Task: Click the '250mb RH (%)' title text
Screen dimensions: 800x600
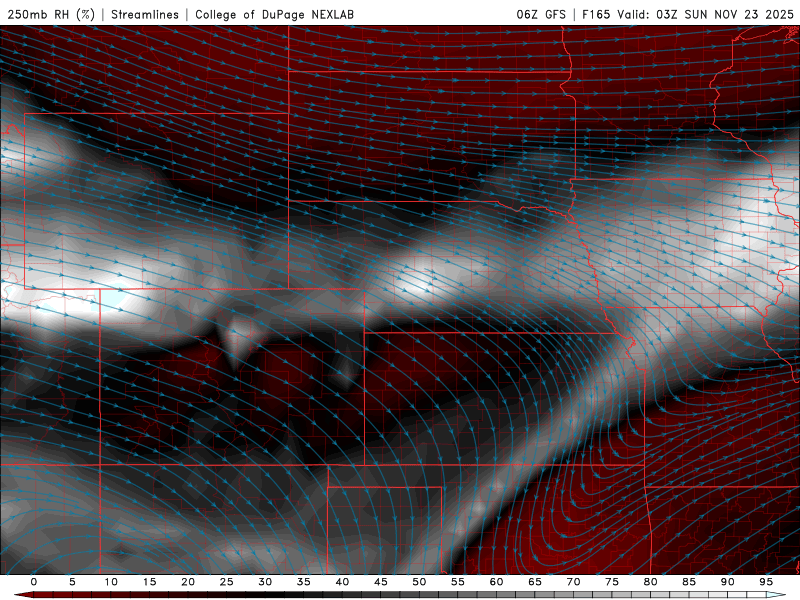Action: pyautogui.click(x=51, y=14)
